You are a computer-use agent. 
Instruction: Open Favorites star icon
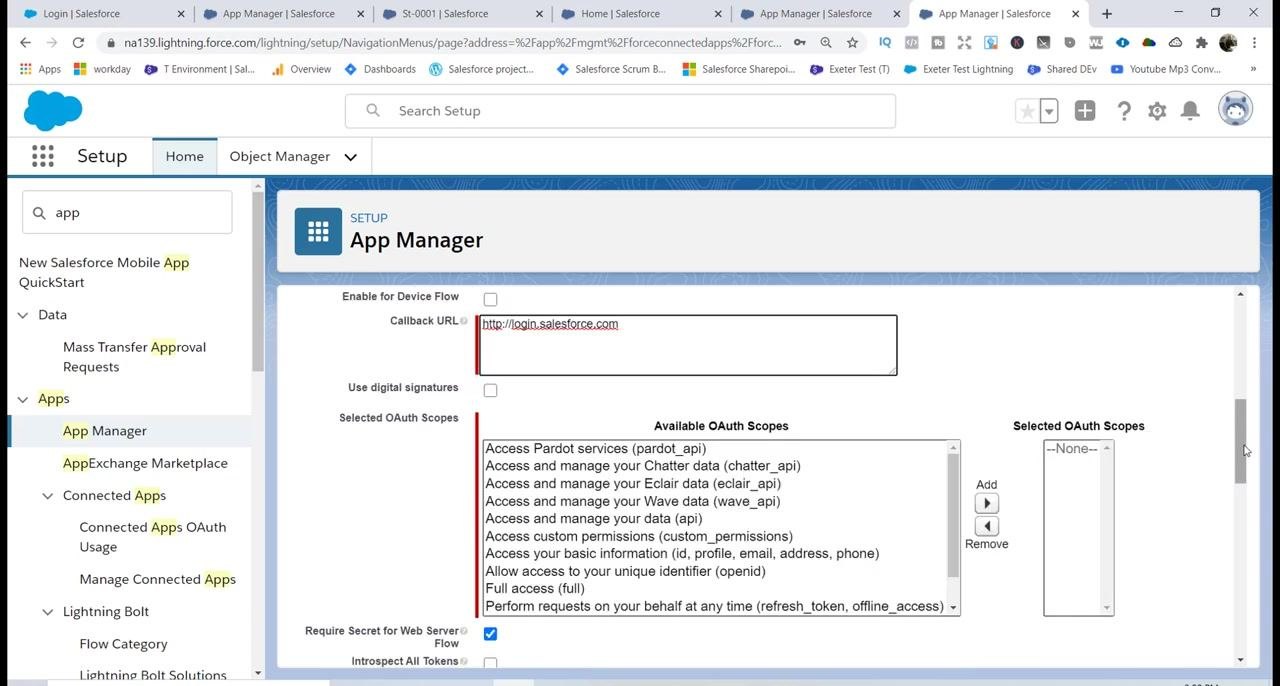point(1027,111)
